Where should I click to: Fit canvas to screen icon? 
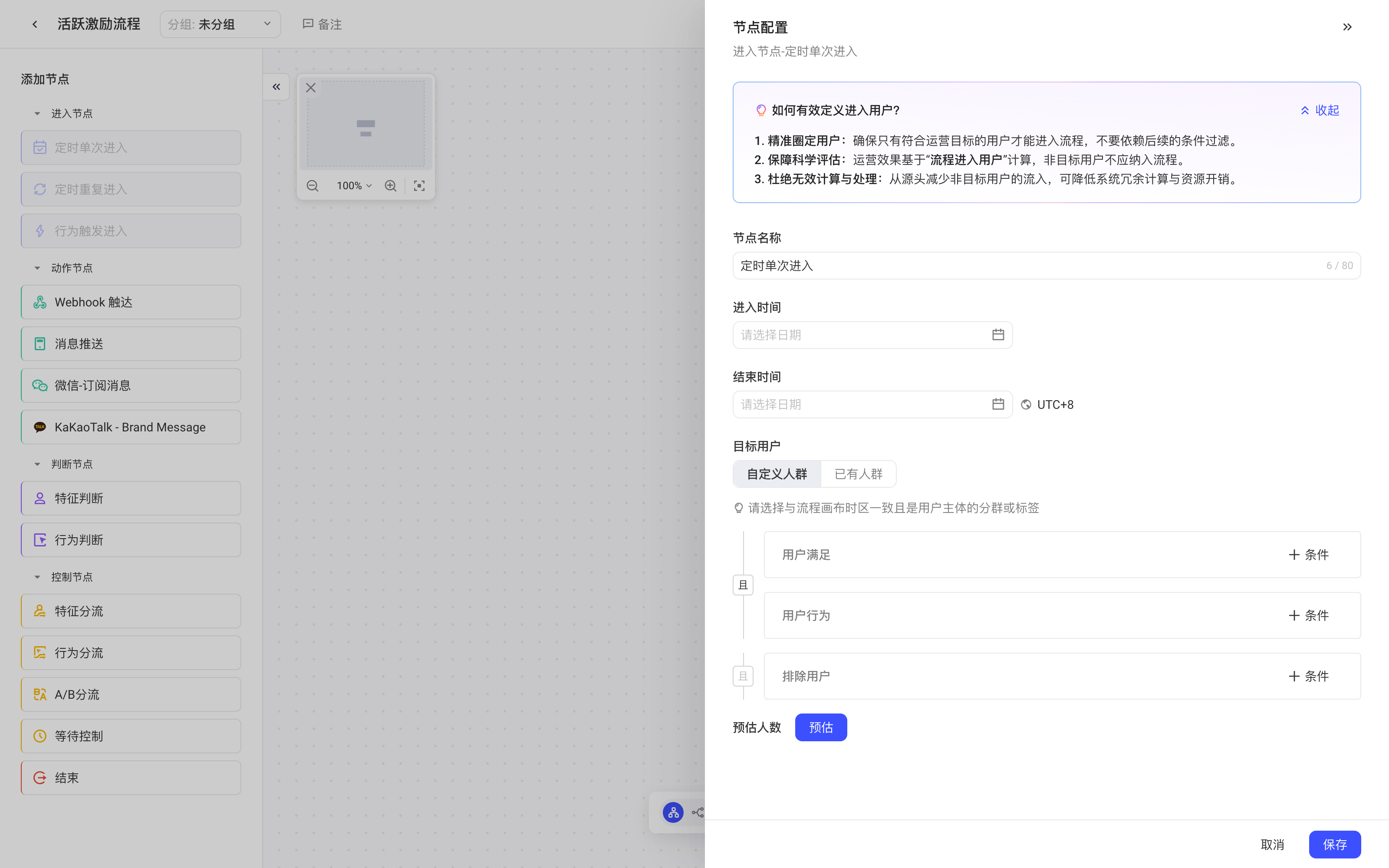click(x=420, y=185)
